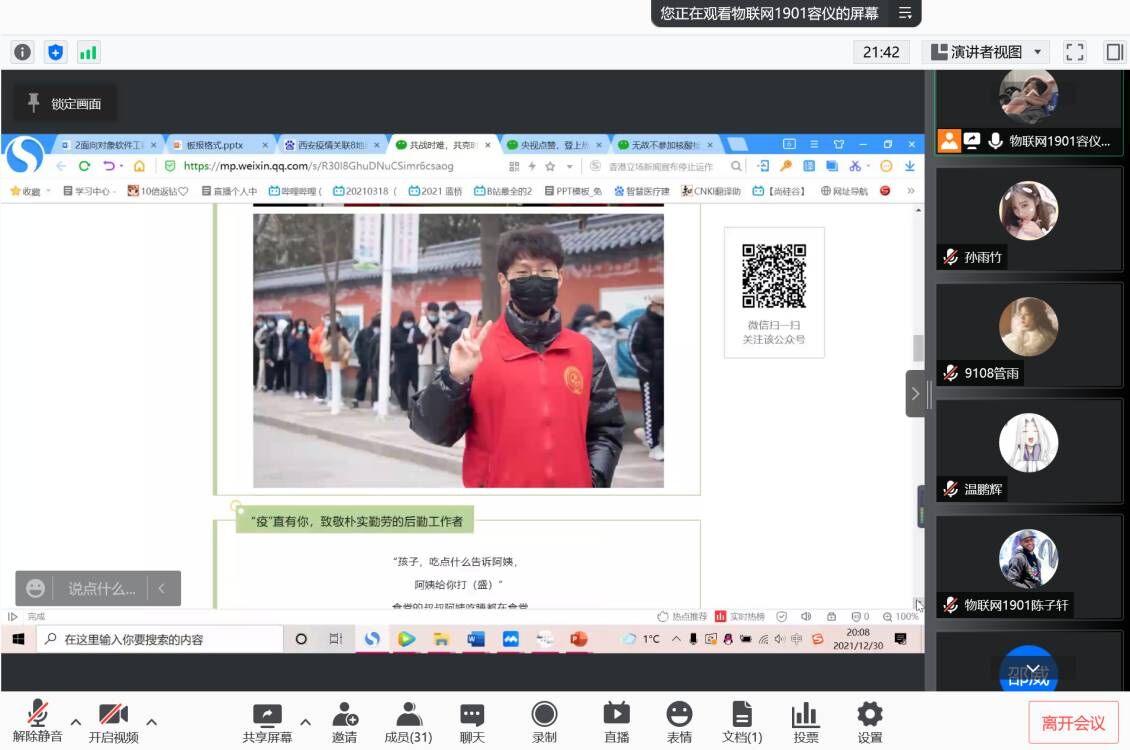Click the 离开会议 leave meeting button

coord(1073,723)
